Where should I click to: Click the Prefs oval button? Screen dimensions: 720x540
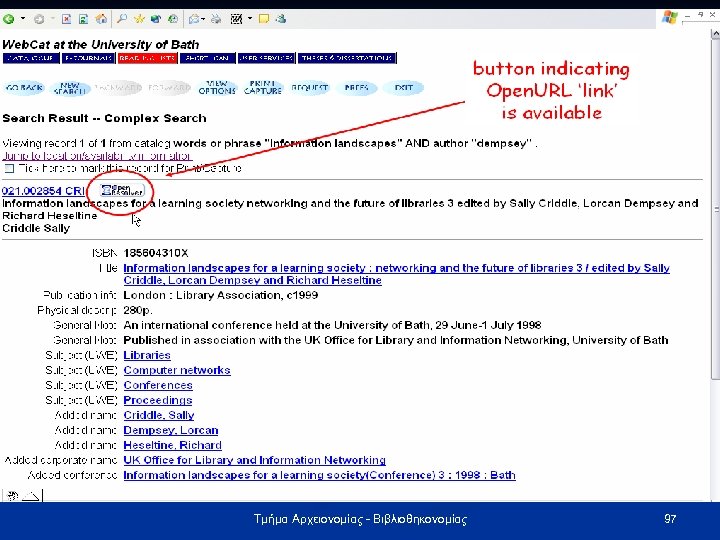[x=356, y=88]
